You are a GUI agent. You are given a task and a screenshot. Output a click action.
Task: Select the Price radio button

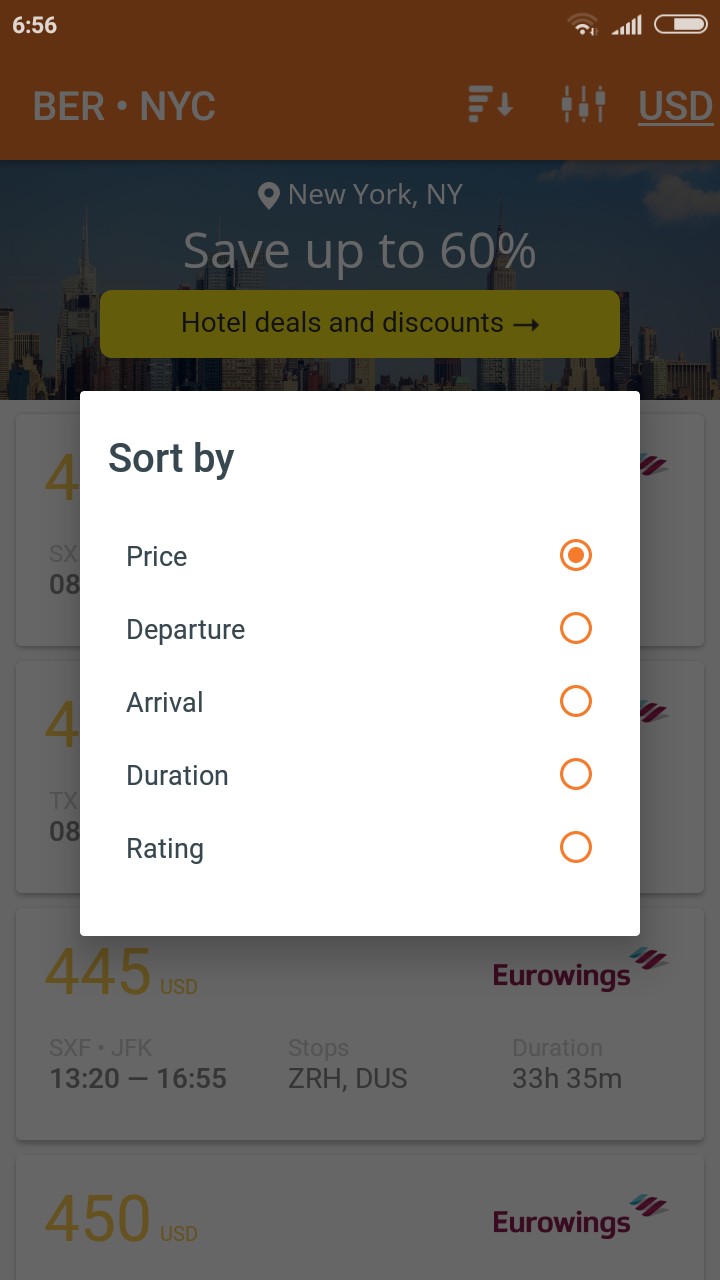pyautogui.click(x=576, y=555)
